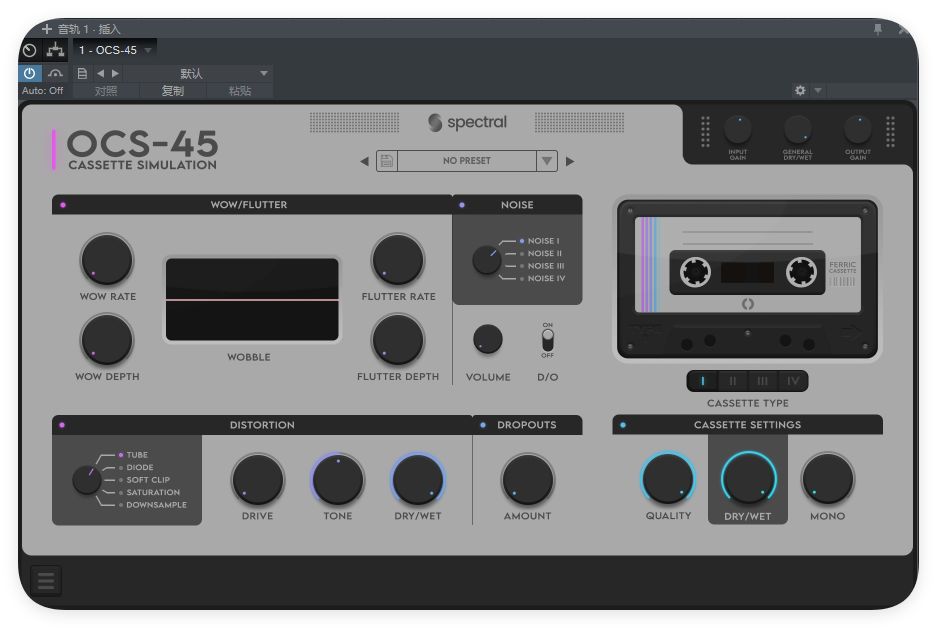Viewport: 937px width, 628px height.
Task: Click the Input Gain knob
Action: click(738, 130)
